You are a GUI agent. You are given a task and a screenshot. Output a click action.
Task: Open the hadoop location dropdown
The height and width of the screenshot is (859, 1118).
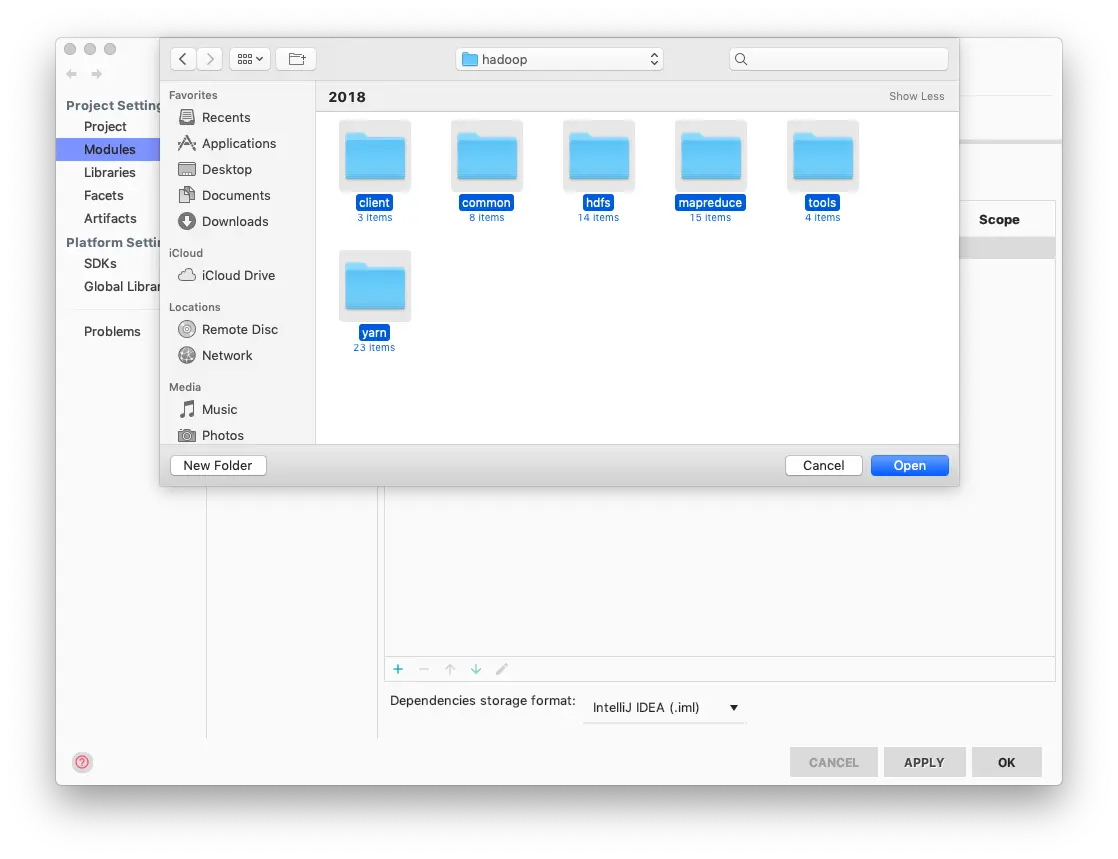(558, 58)
